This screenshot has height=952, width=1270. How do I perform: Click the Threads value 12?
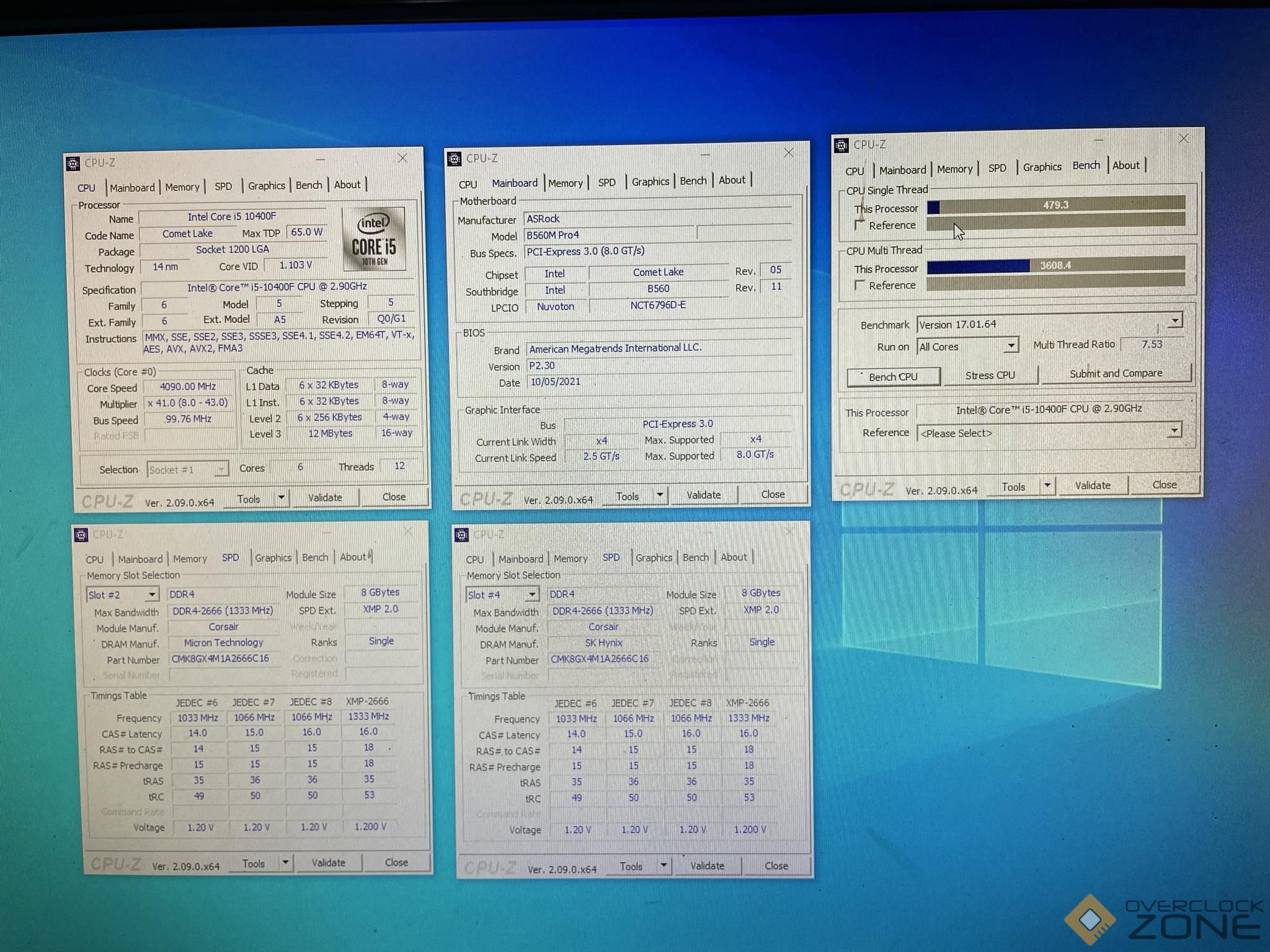(x=399, y=466)
